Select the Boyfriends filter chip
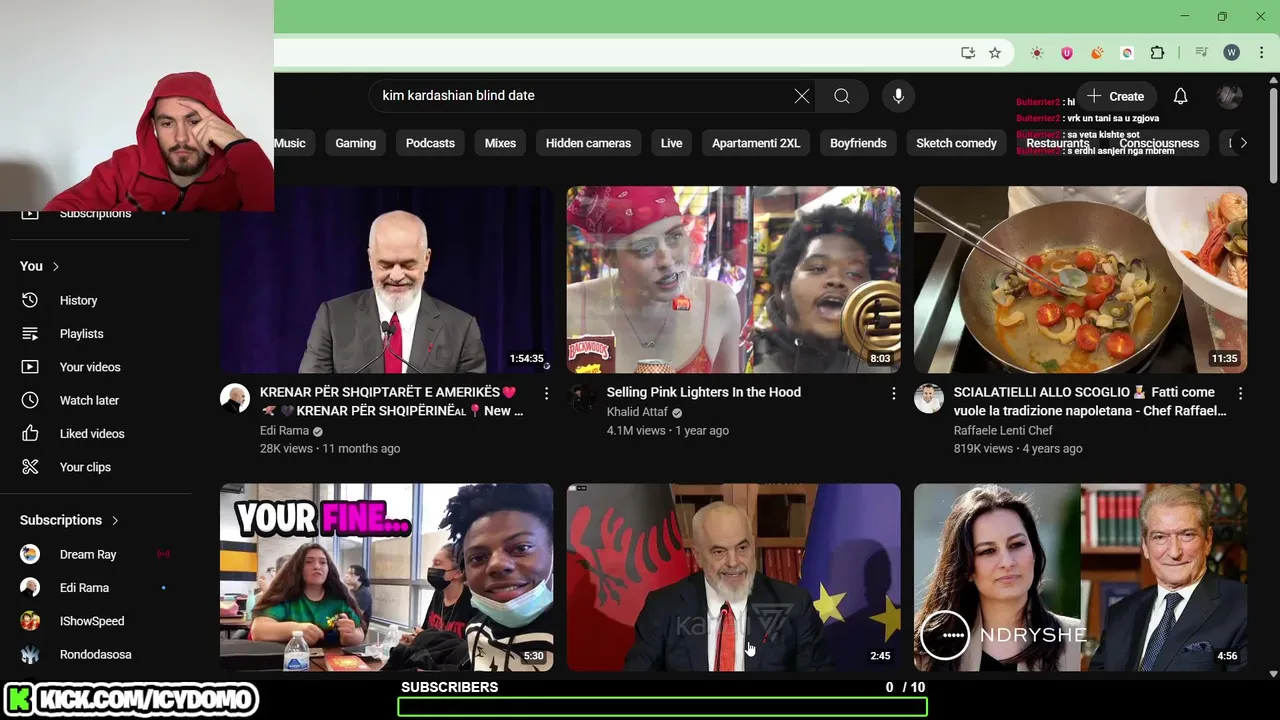1280x720 pixels. click(858, 143)
